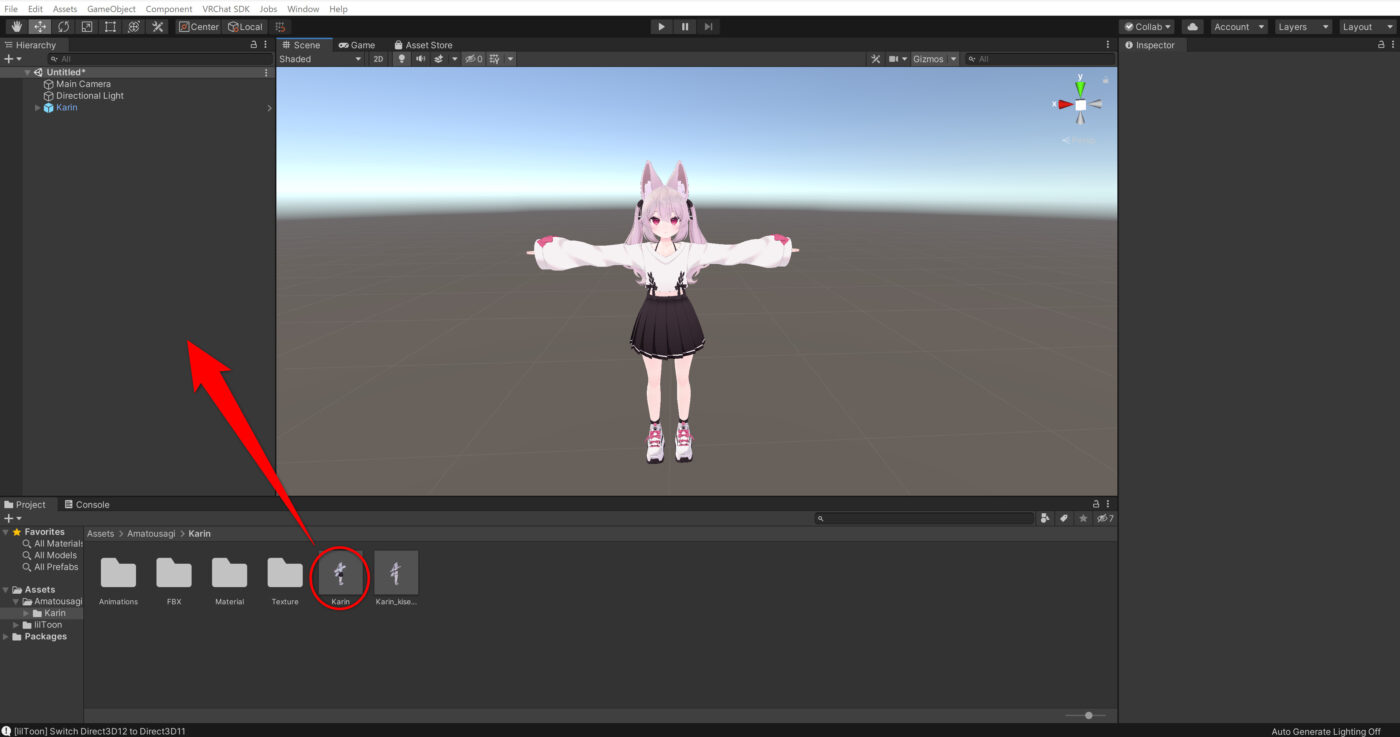Select the Rect tool
The height and width of the screenshot is (737, 1400).
[x=110, y=27]
